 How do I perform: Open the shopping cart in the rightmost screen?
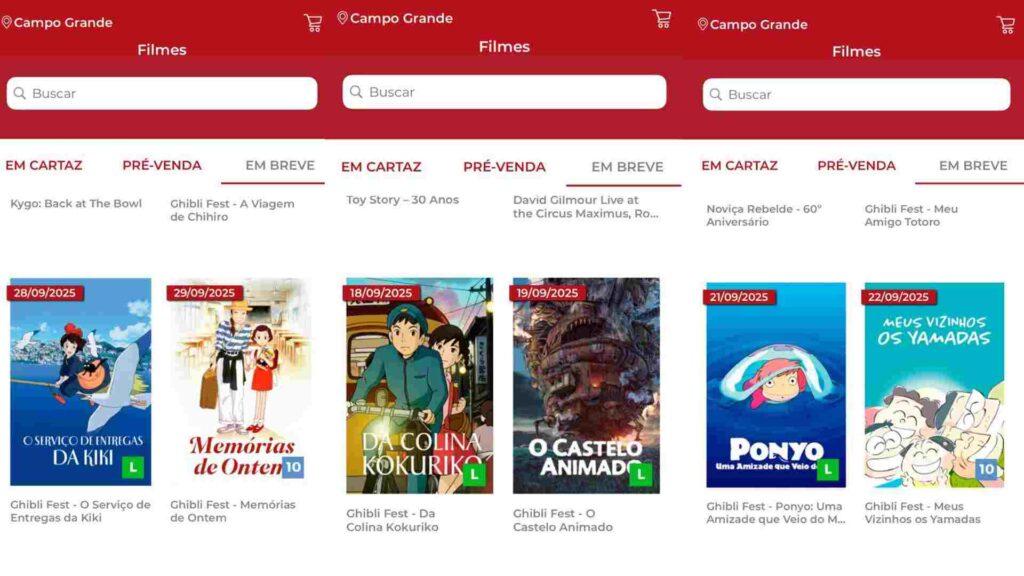[x=1005, y=25]
